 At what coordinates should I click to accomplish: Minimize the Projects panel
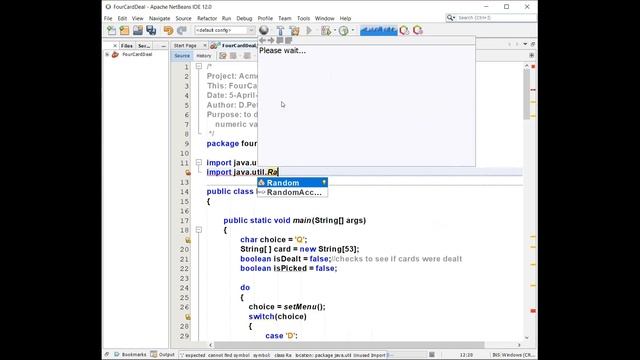pos(164,46)
